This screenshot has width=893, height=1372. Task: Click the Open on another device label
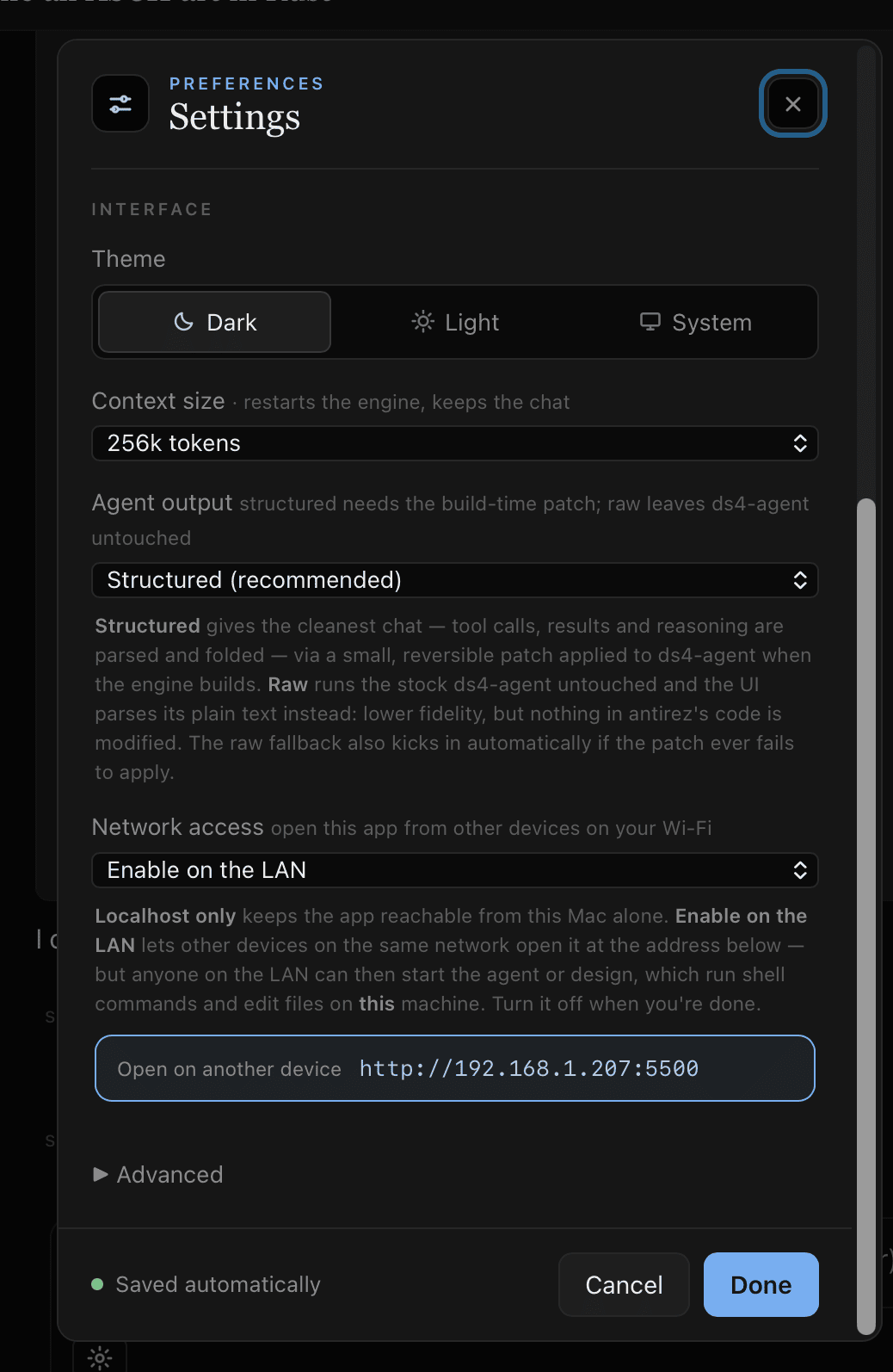tap(229, 1069)
